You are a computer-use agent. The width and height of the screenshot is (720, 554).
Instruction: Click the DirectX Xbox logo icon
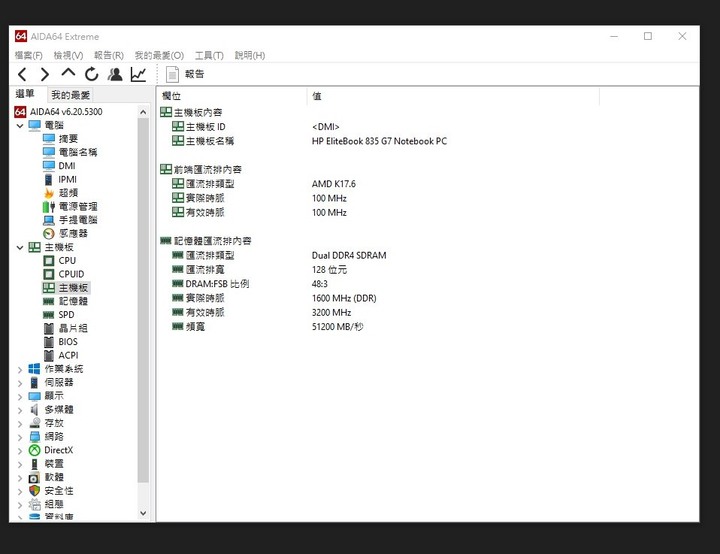(x=34, y=450)
